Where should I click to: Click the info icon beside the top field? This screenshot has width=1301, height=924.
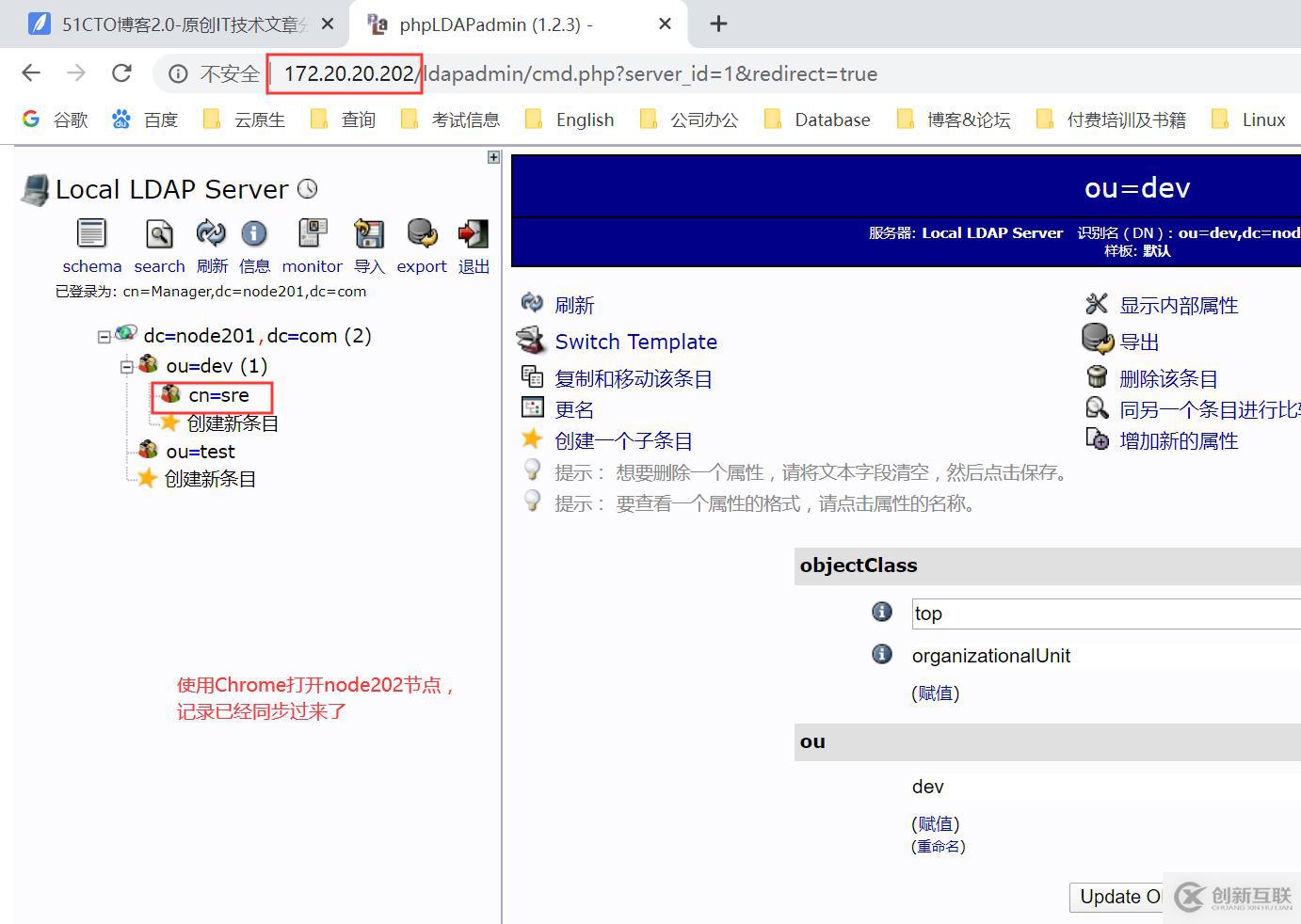click(882, 613)
